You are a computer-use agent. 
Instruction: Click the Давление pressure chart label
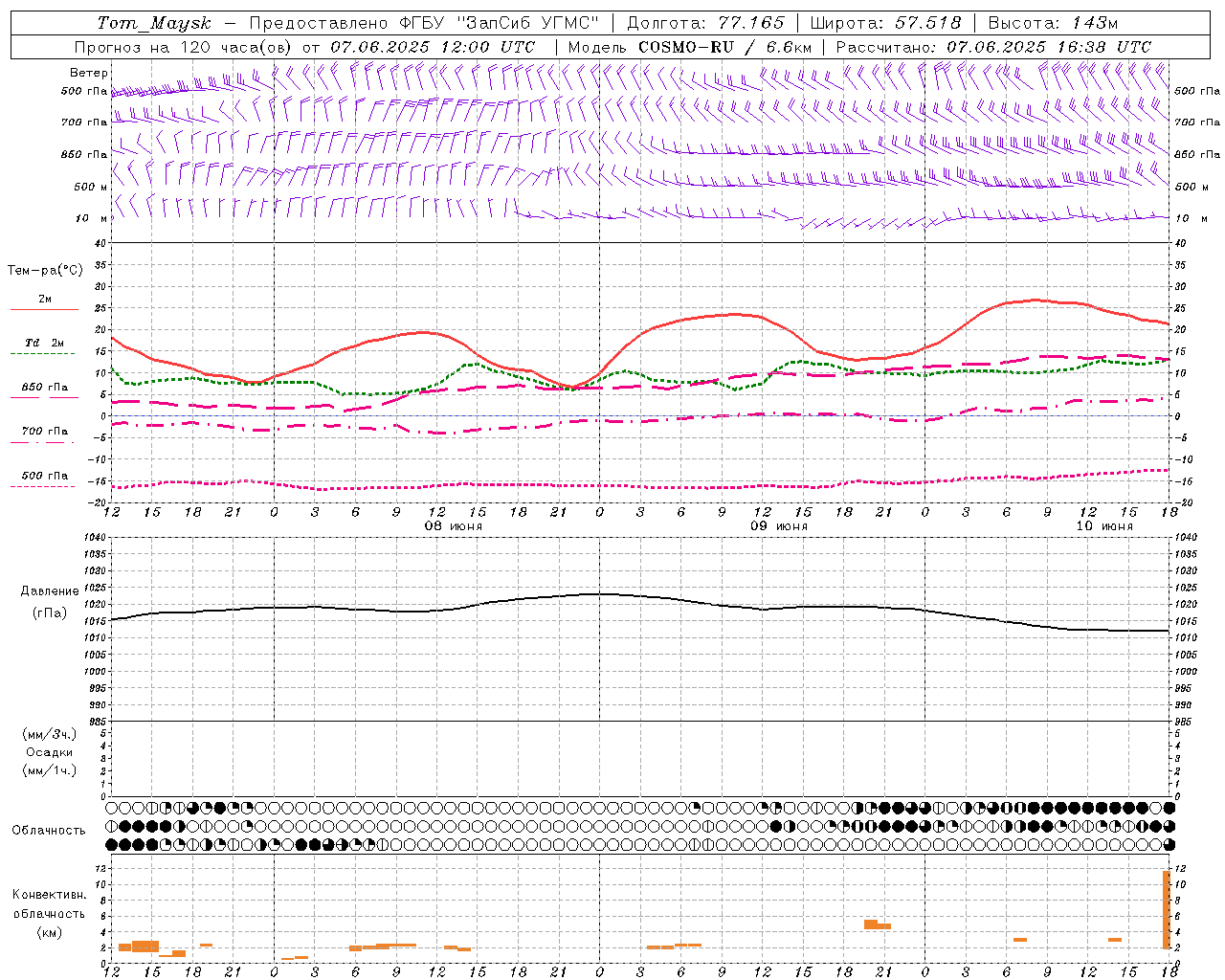tap(50, 591)
